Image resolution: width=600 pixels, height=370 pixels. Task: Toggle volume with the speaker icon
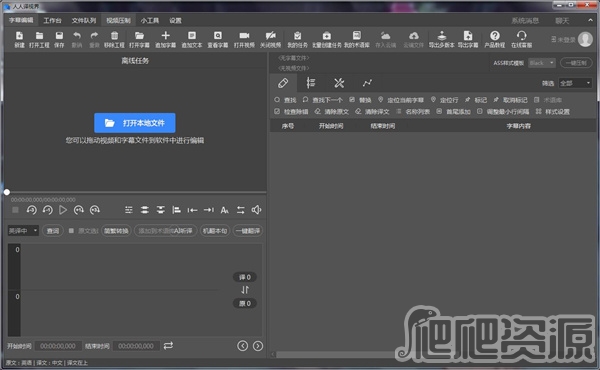click(x=256, y=210)
